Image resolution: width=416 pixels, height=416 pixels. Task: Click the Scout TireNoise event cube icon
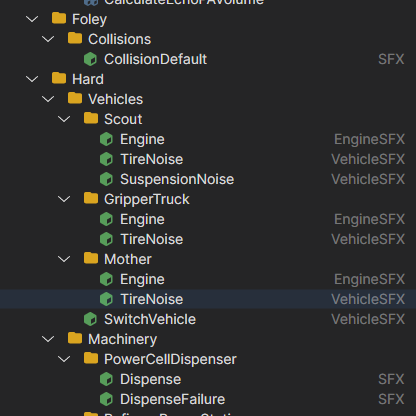pyautogui.click(x=106, y=159)
